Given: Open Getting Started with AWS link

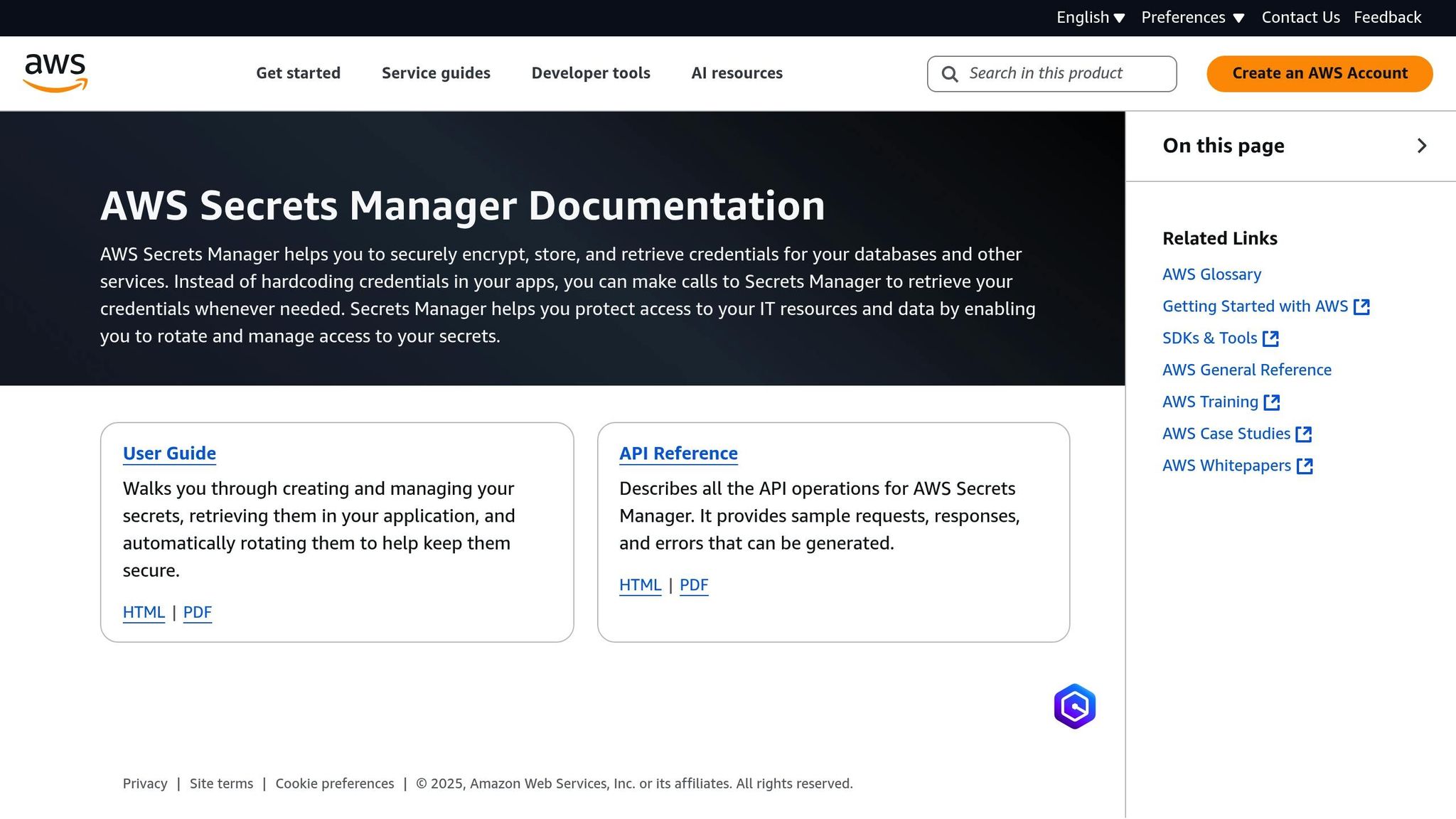Looking at the screenshot, I should (1255, 306).
